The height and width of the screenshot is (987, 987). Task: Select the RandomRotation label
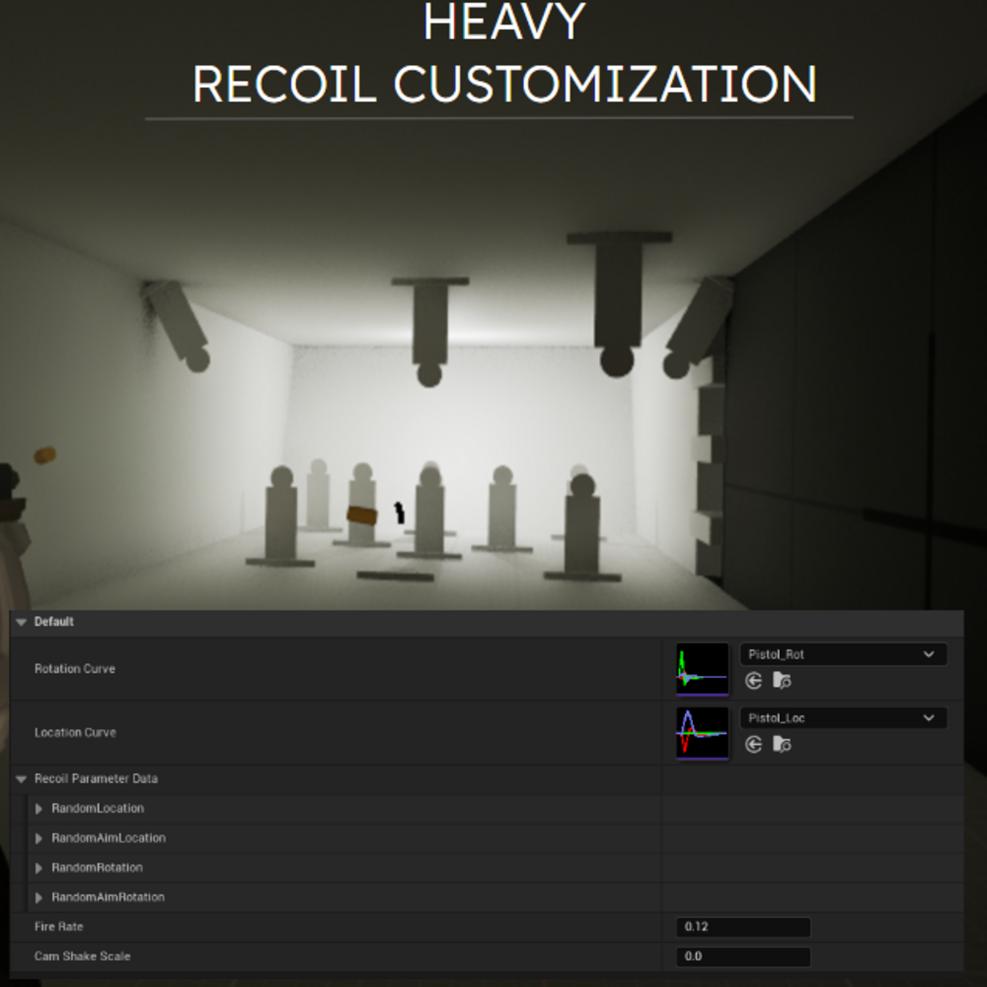(x=97, y=867)
